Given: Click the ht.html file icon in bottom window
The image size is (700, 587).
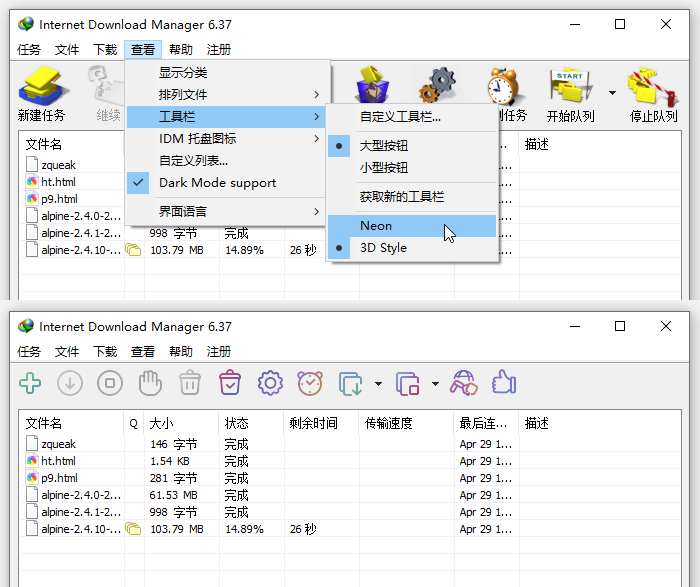Looking at the screenshot, I should tap(32, 461).
